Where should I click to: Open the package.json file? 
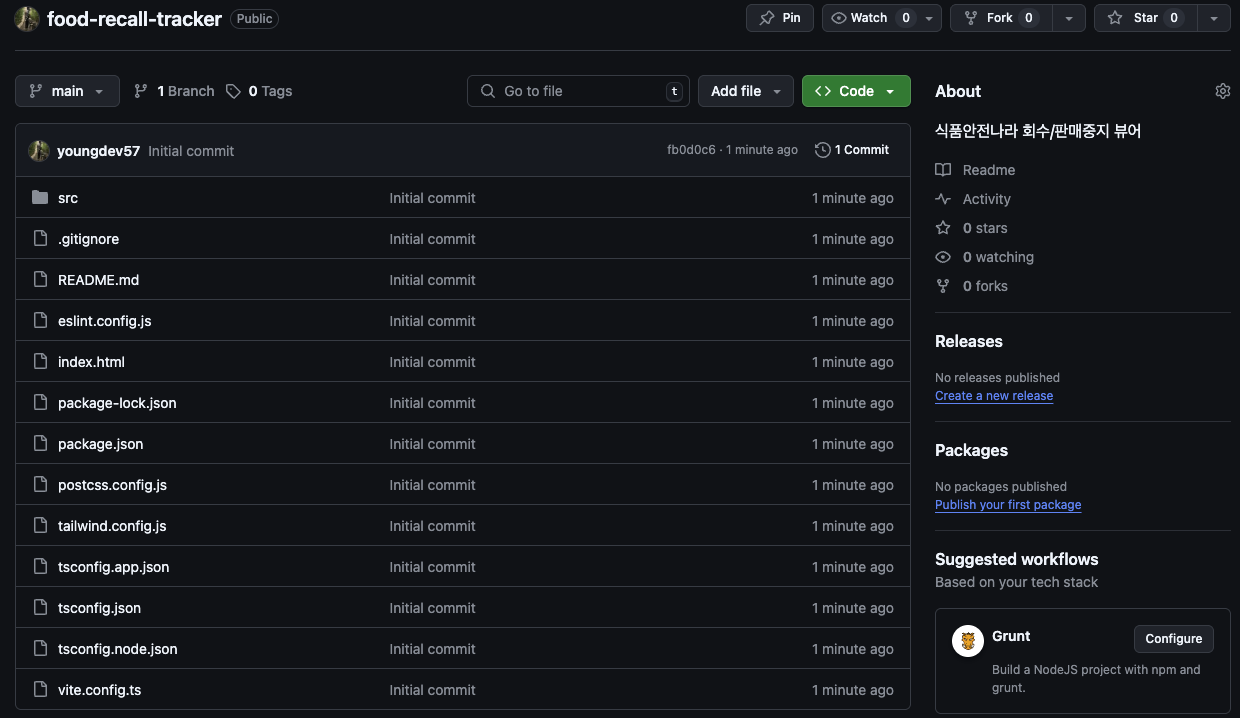pyautogui.click(x=100, y=444)
